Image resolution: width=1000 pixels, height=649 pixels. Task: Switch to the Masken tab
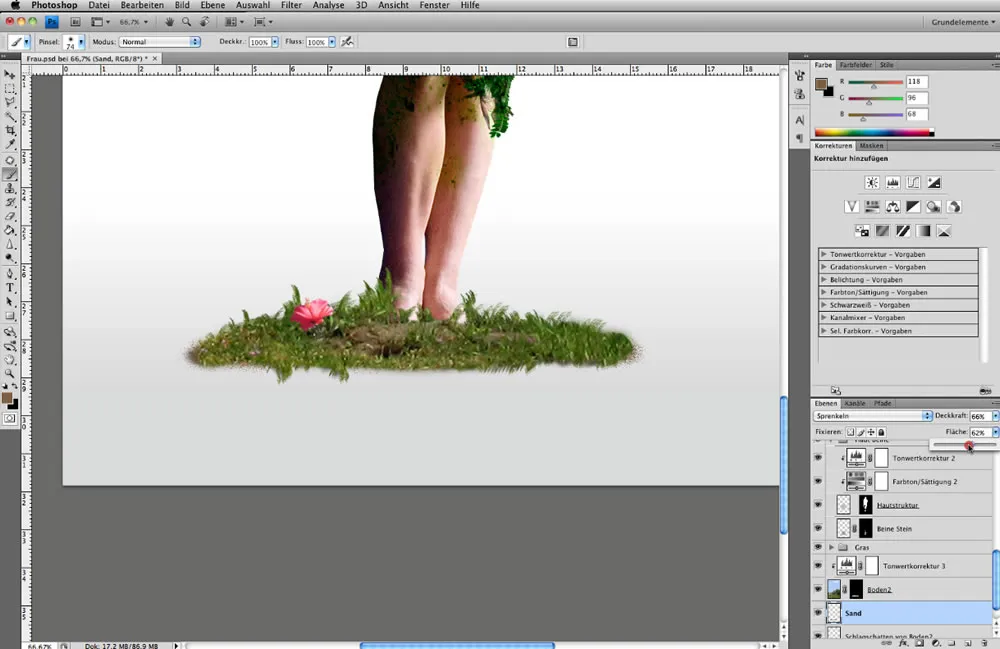[872, 145]
